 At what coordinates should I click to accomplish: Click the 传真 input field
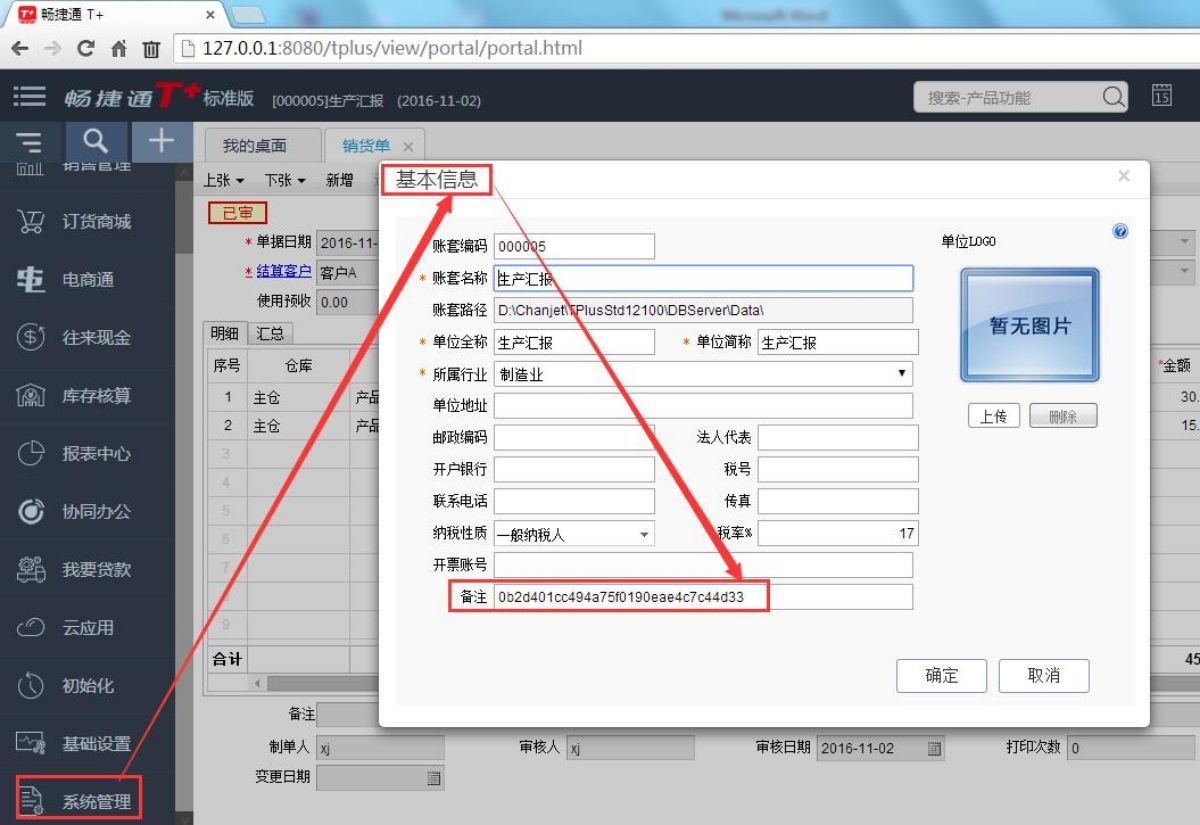pyautogui.click(x=838, y=502)
